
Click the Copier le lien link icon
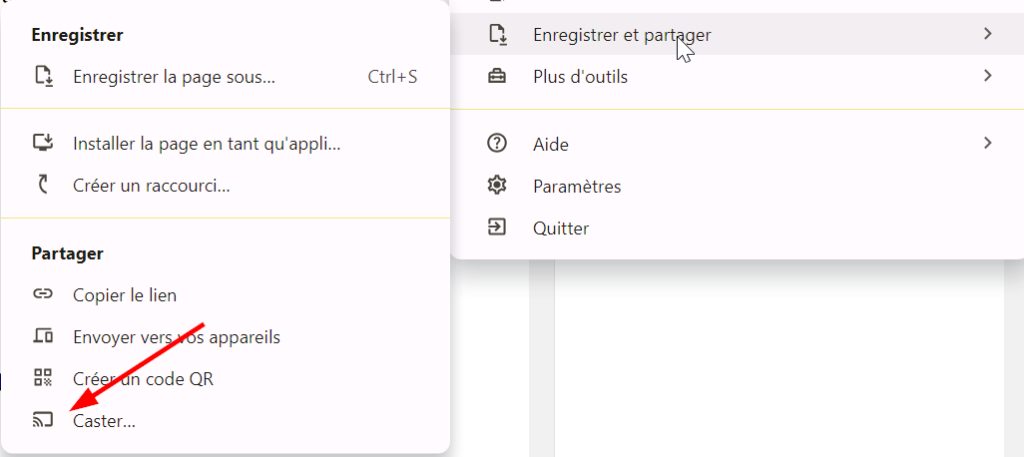tap(42, 294)
